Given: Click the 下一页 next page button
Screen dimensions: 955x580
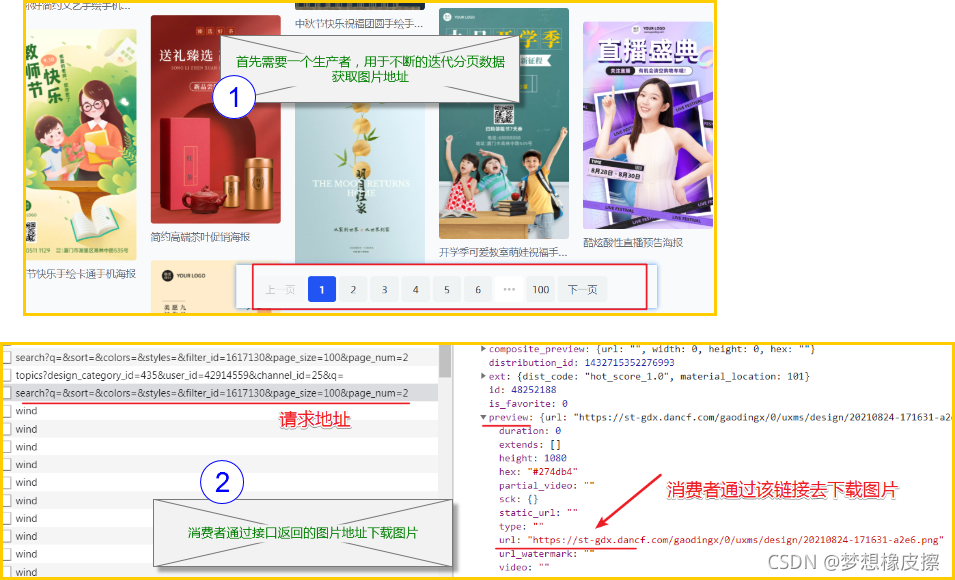Looking at the screenshot, I should tap(583, 289).
